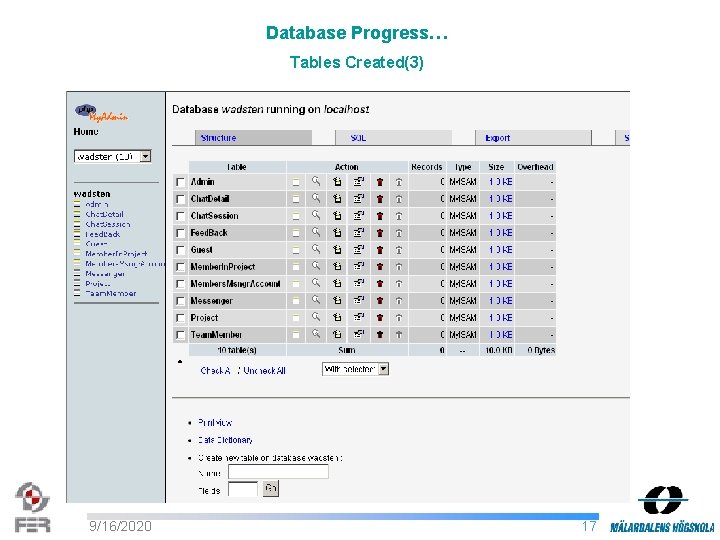Click the Overhead column header
This screenshot has height=540, width=720.
(x=535, y=167)
